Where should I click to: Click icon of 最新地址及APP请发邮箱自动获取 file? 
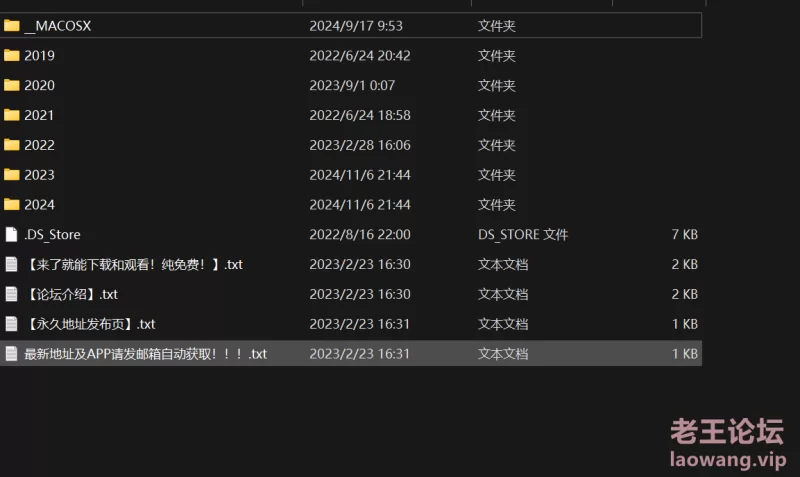click(11, 354)
